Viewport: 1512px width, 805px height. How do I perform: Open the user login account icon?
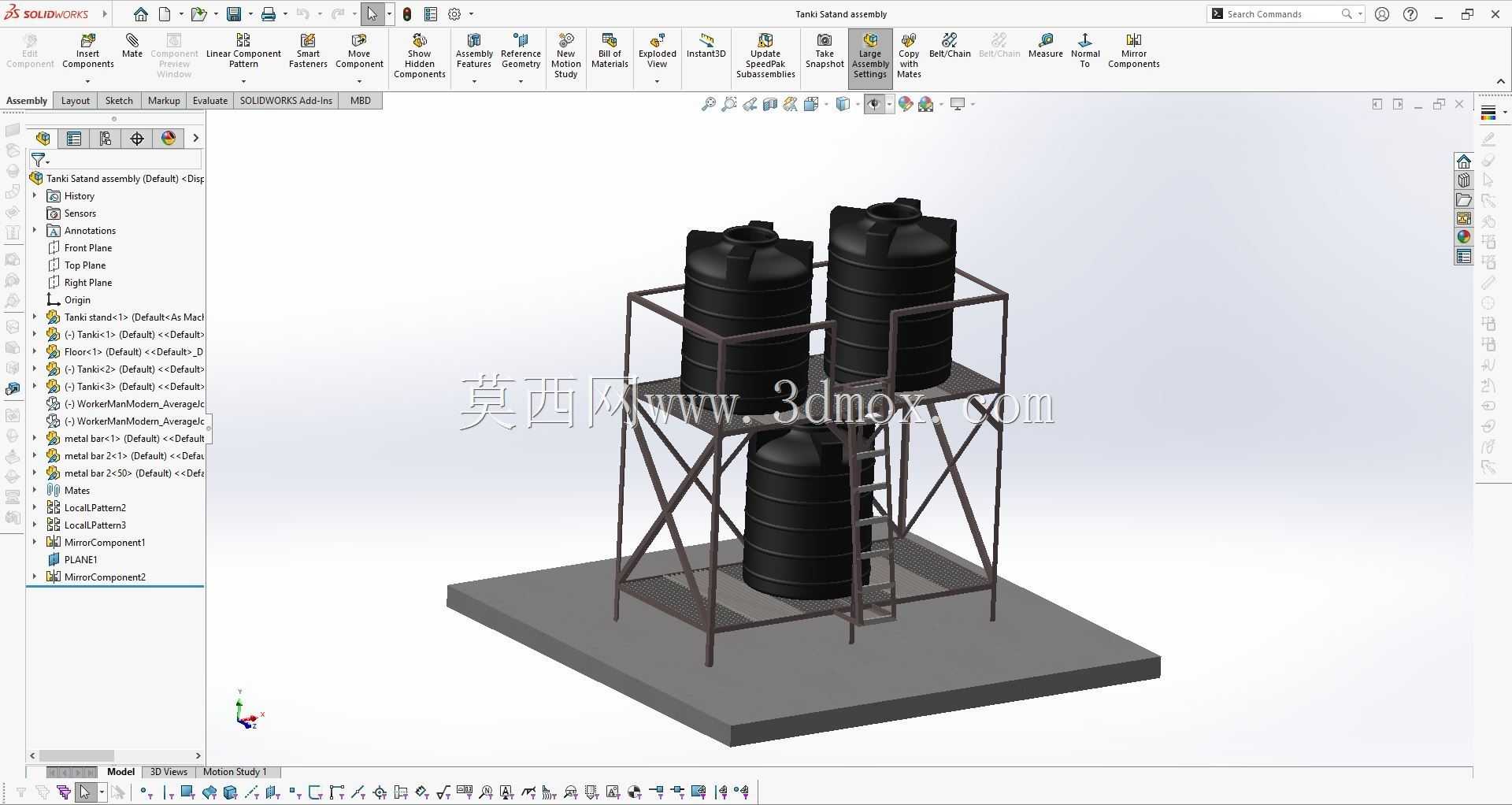point(1382,14)
